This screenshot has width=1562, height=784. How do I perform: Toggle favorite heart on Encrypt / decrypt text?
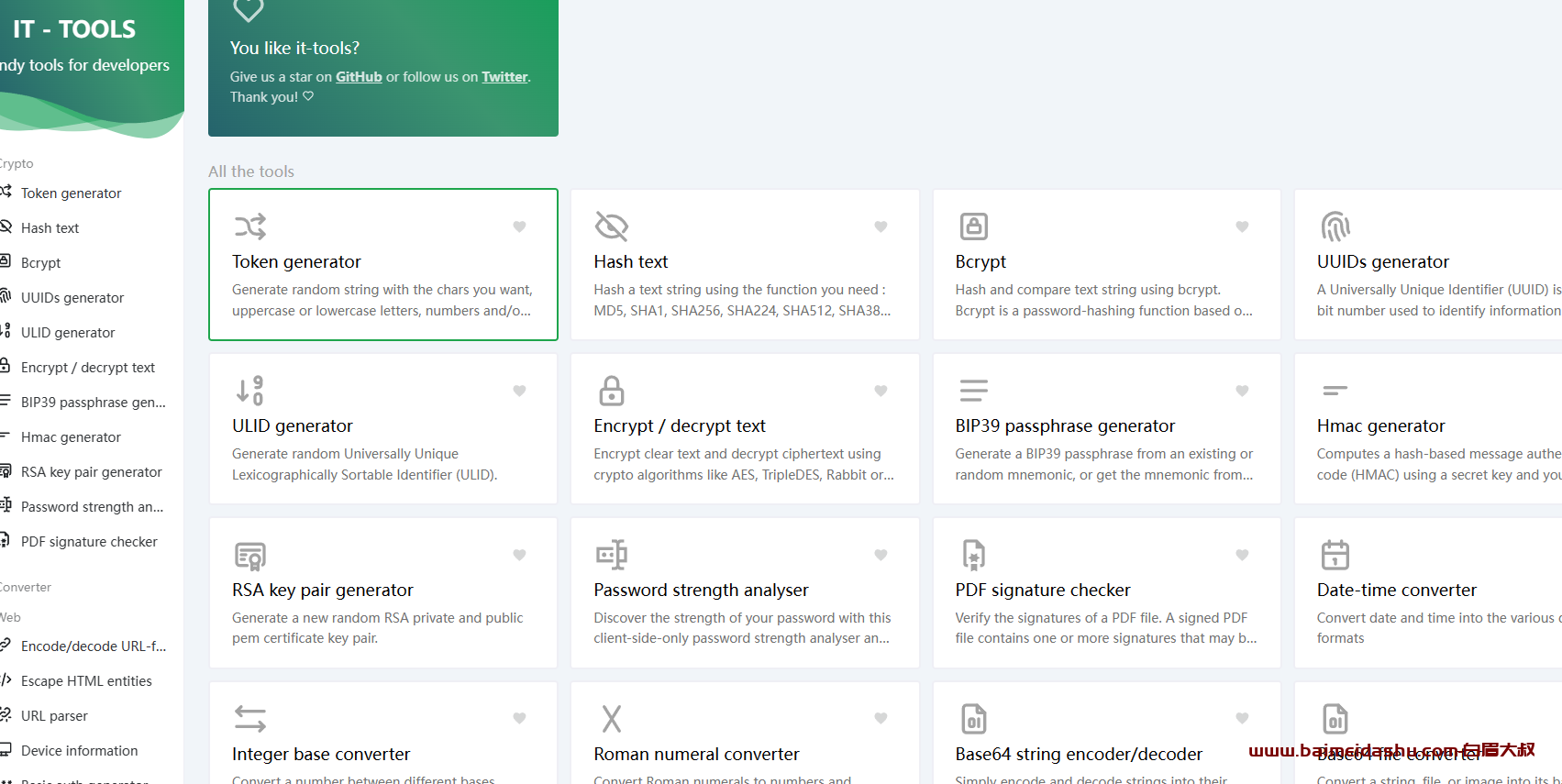pyautogui.click(x=881, y=391)
